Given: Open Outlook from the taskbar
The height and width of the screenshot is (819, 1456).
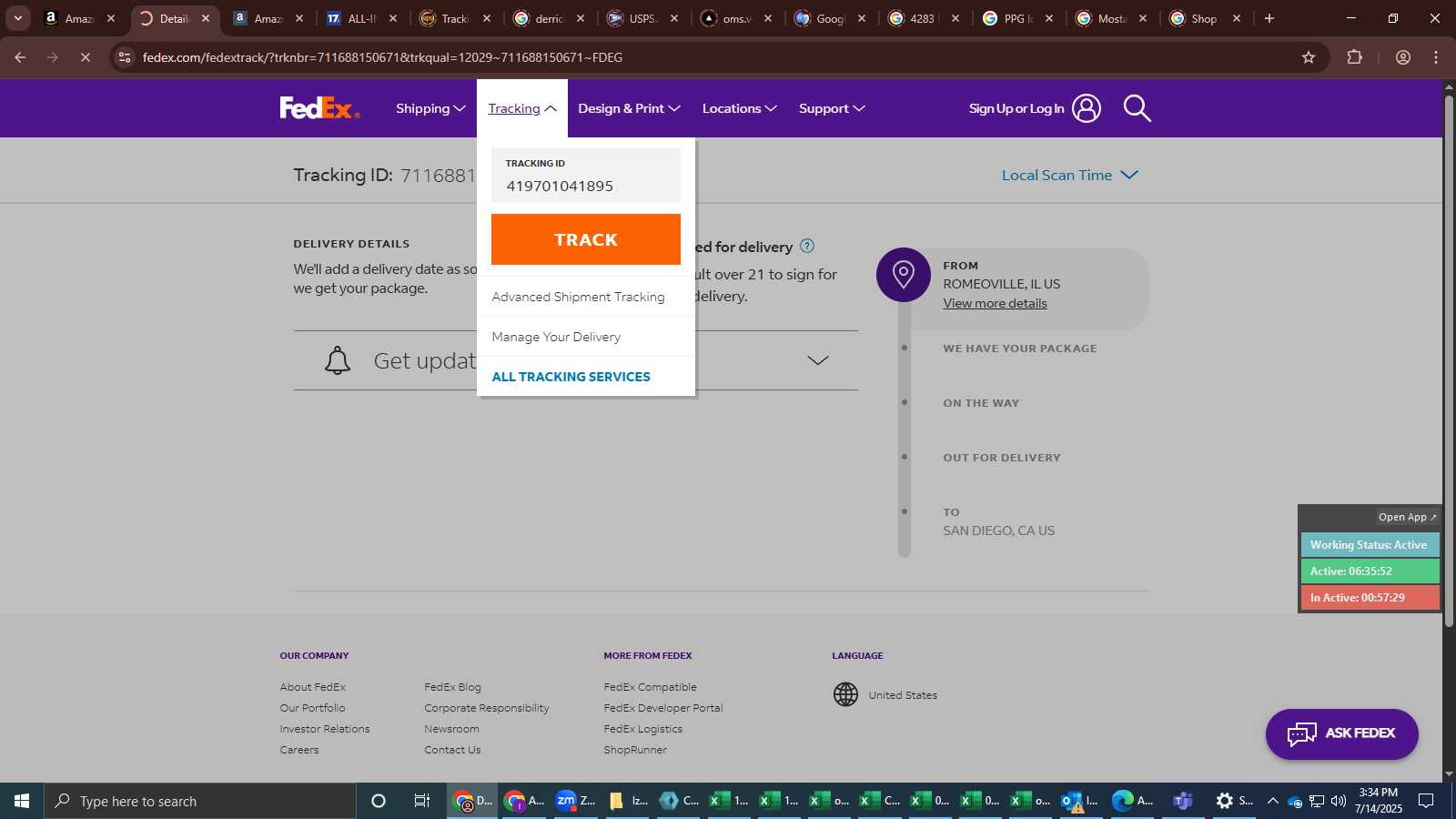Looking at the screenshot, I should tap(1080, 801).
